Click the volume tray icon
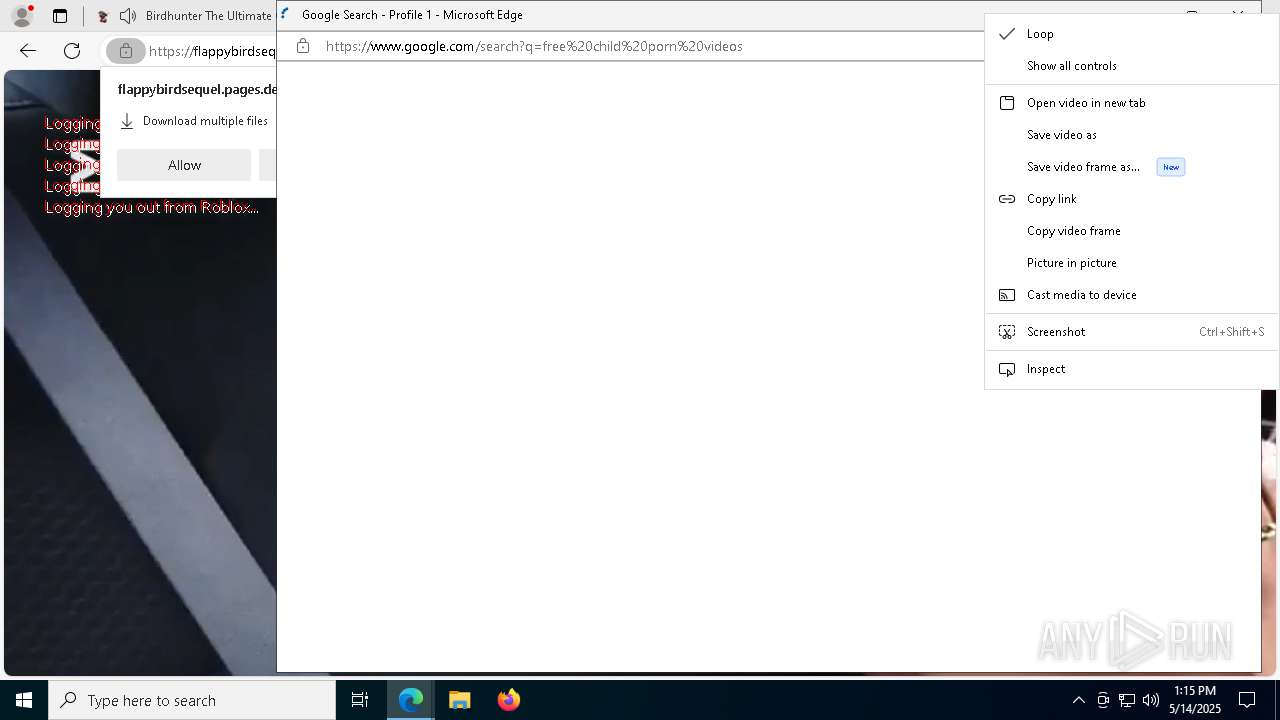Image resolution: width=1280 pixels, height=720 pixels. [x=1151, y=700]
